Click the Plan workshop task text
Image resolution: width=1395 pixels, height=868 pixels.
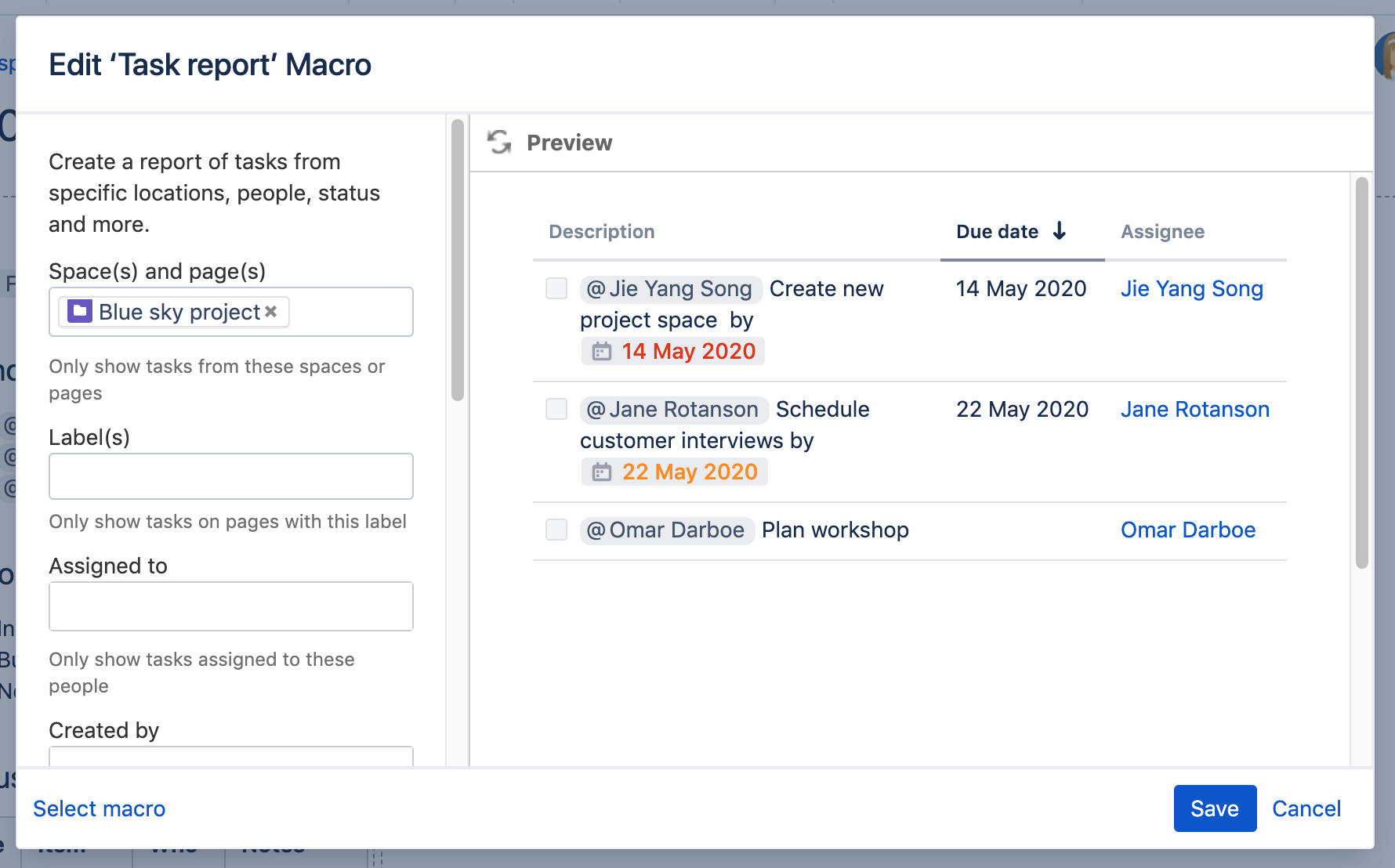[x=835, y=530]
